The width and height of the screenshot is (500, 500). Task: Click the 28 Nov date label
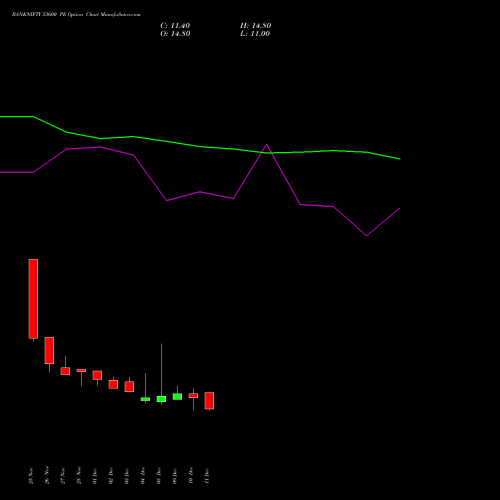[x=79, y=476]
